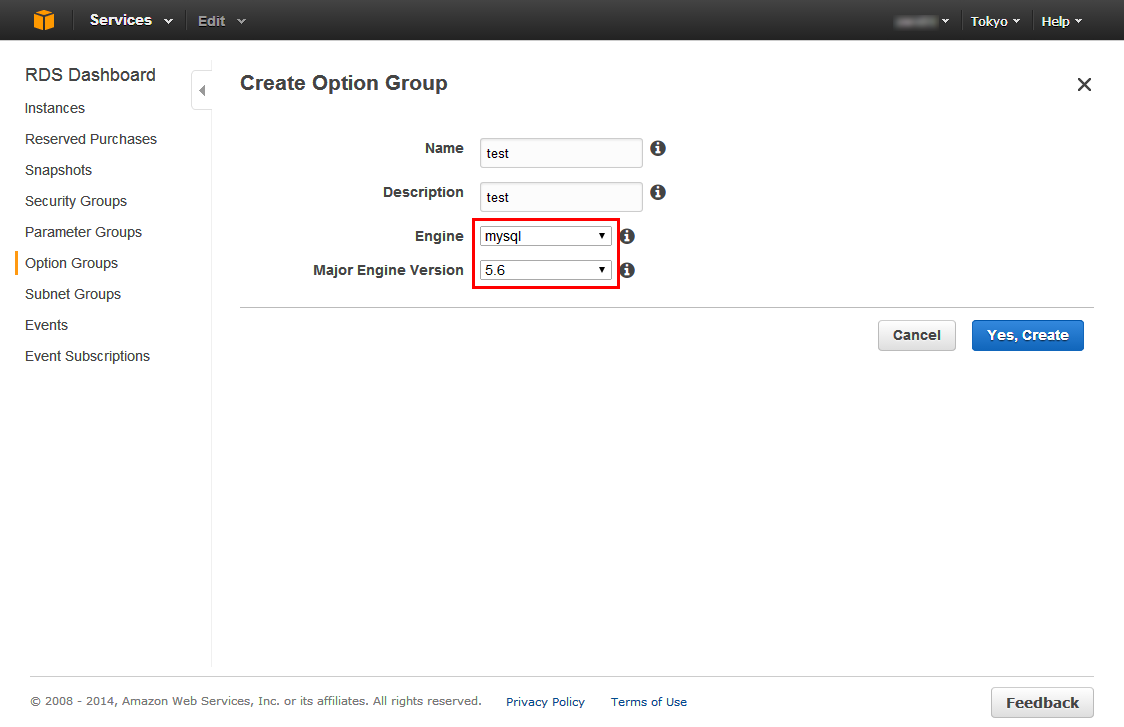The width and height of the screenshot is (1124, 727).
Task: Open the Edit menu in top bar
Action: (222, 22)
